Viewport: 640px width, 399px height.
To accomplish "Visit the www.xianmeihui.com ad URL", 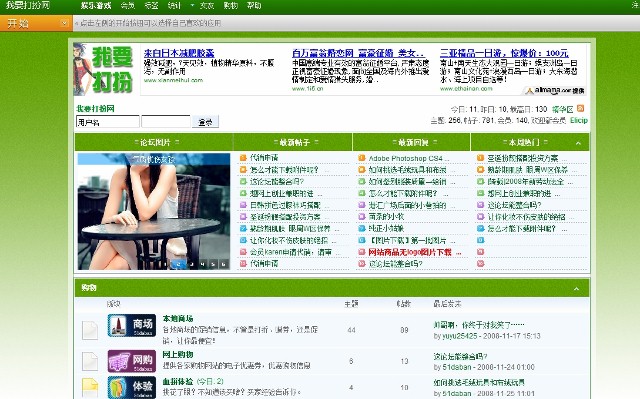I will point(173,80).
